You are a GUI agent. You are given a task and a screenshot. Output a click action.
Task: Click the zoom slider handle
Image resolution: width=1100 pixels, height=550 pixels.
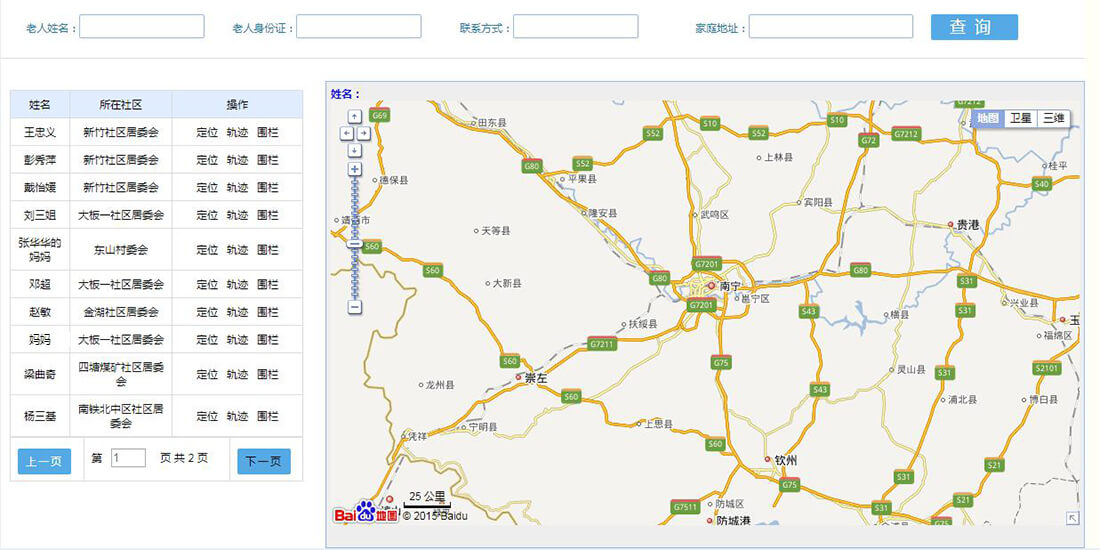(355, 244)
